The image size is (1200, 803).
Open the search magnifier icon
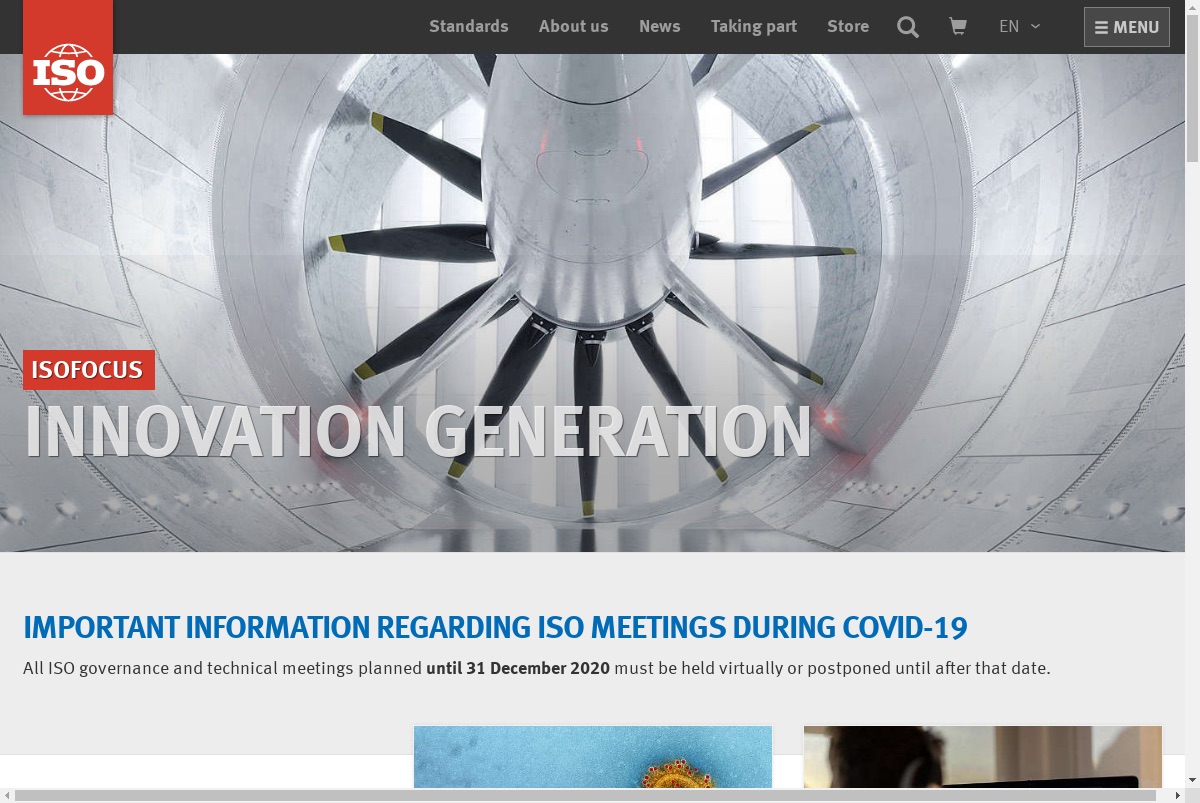908,27
